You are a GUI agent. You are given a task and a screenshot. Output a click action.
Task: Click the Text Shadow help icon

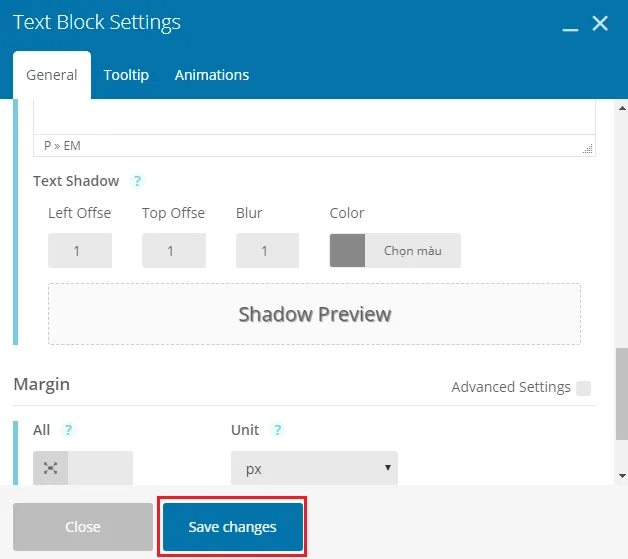(137, 181)
